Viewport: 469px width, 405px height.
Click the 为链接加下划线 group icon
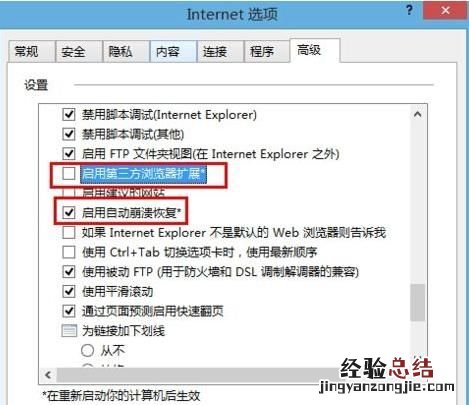pos(69,331)
